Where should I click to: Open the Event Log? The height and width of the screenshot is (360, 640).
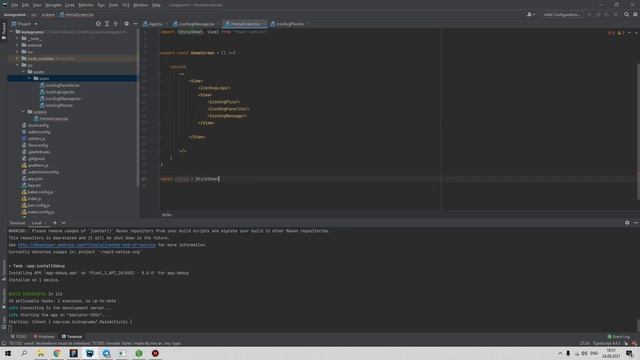619,337
